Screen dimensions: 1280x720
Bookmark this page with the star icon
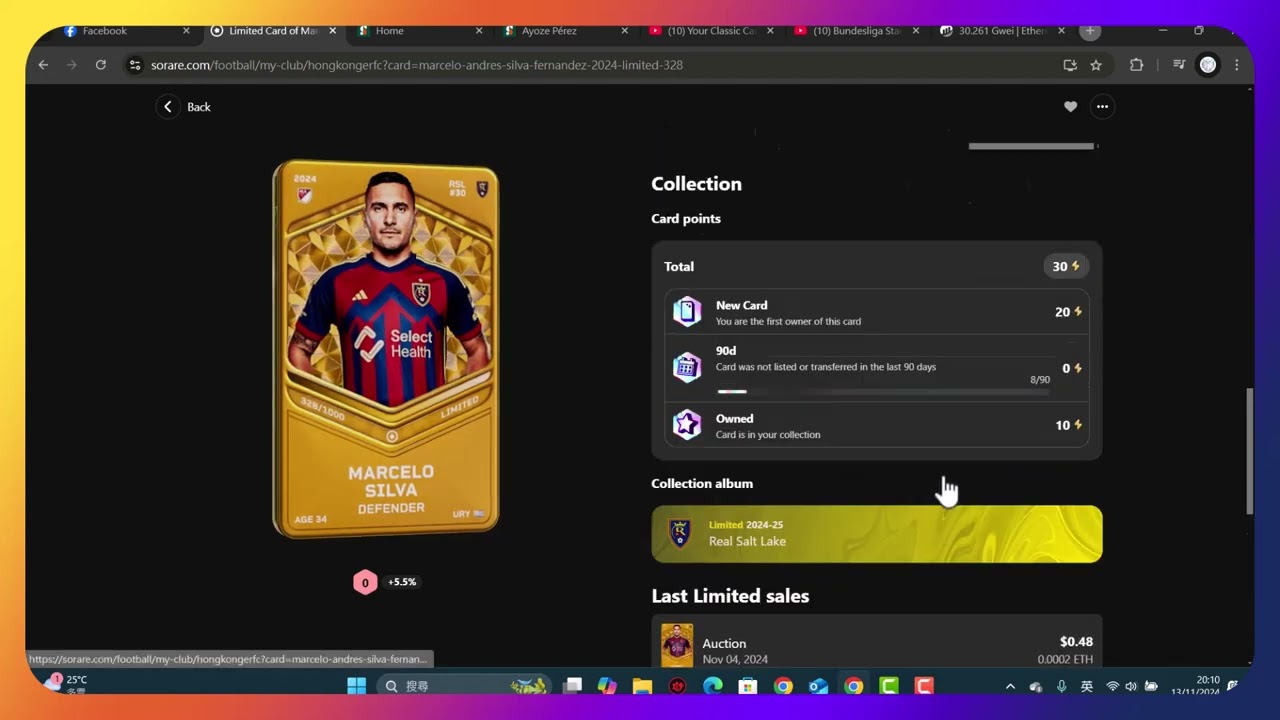(1096, 65)
